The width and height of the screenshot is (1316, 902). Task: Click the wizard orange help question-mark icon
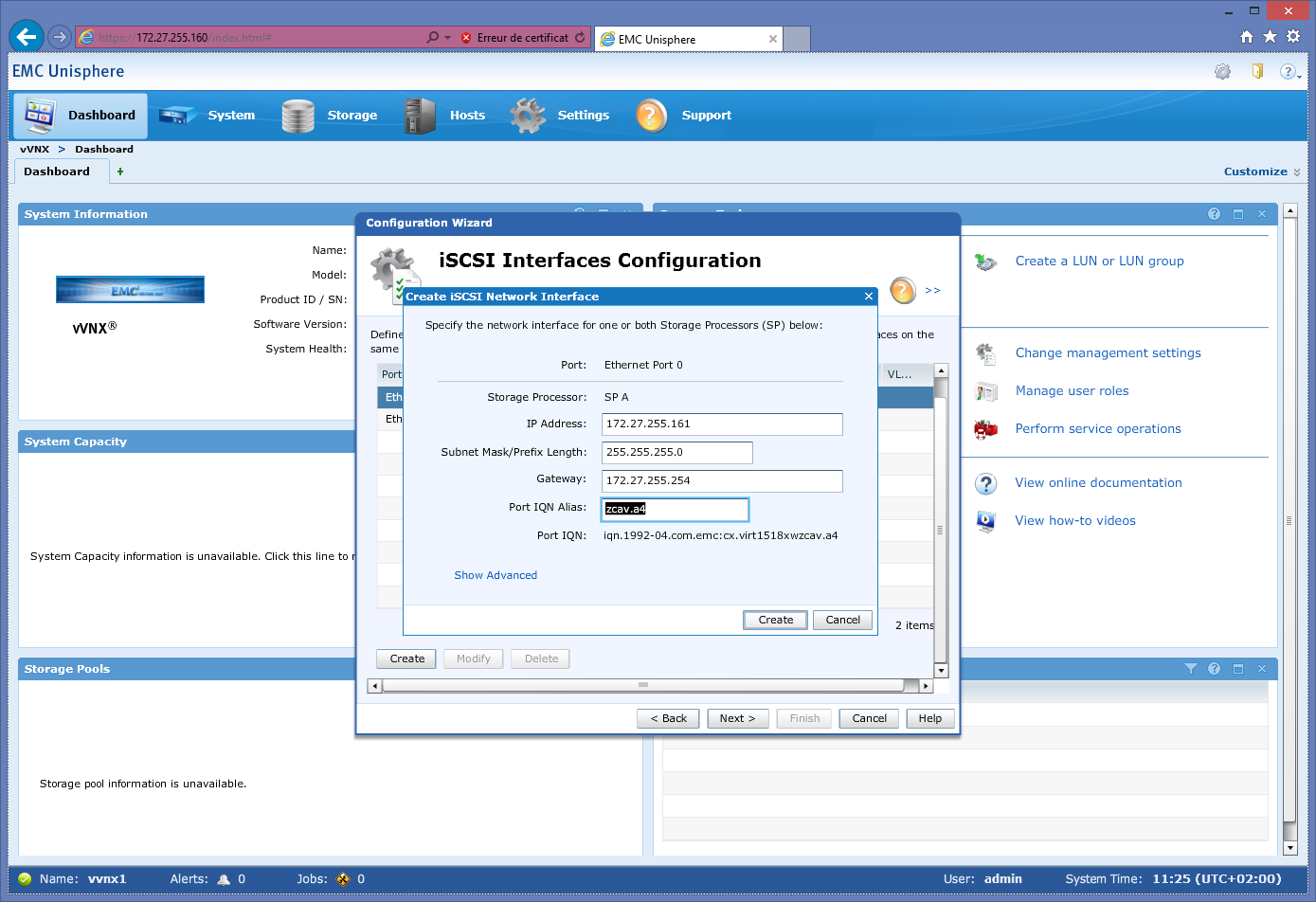click(x=903, y=290)
